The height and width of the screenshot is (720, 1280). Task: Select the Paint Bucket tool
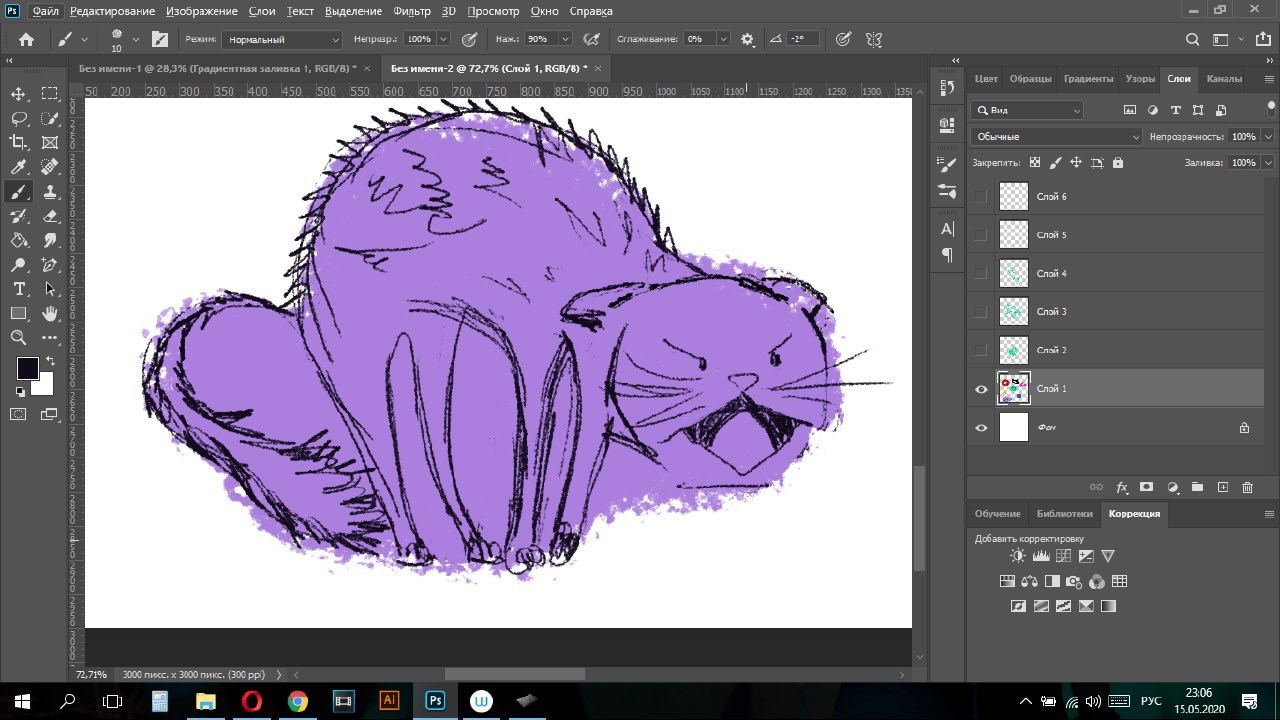18,240
